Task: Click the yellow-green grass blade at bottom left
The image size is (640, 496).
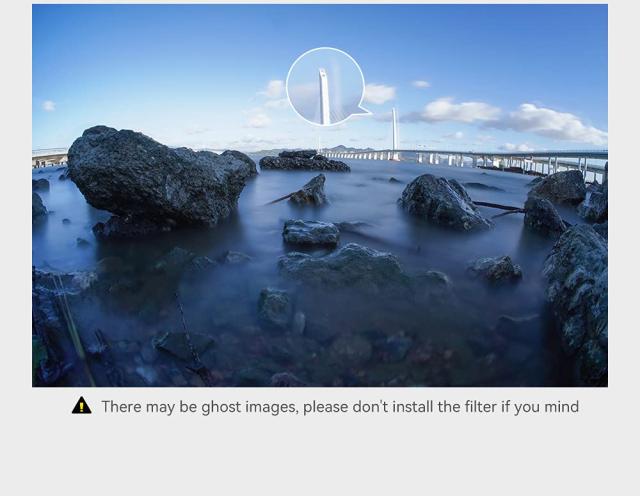Action: tap(76, 331)
